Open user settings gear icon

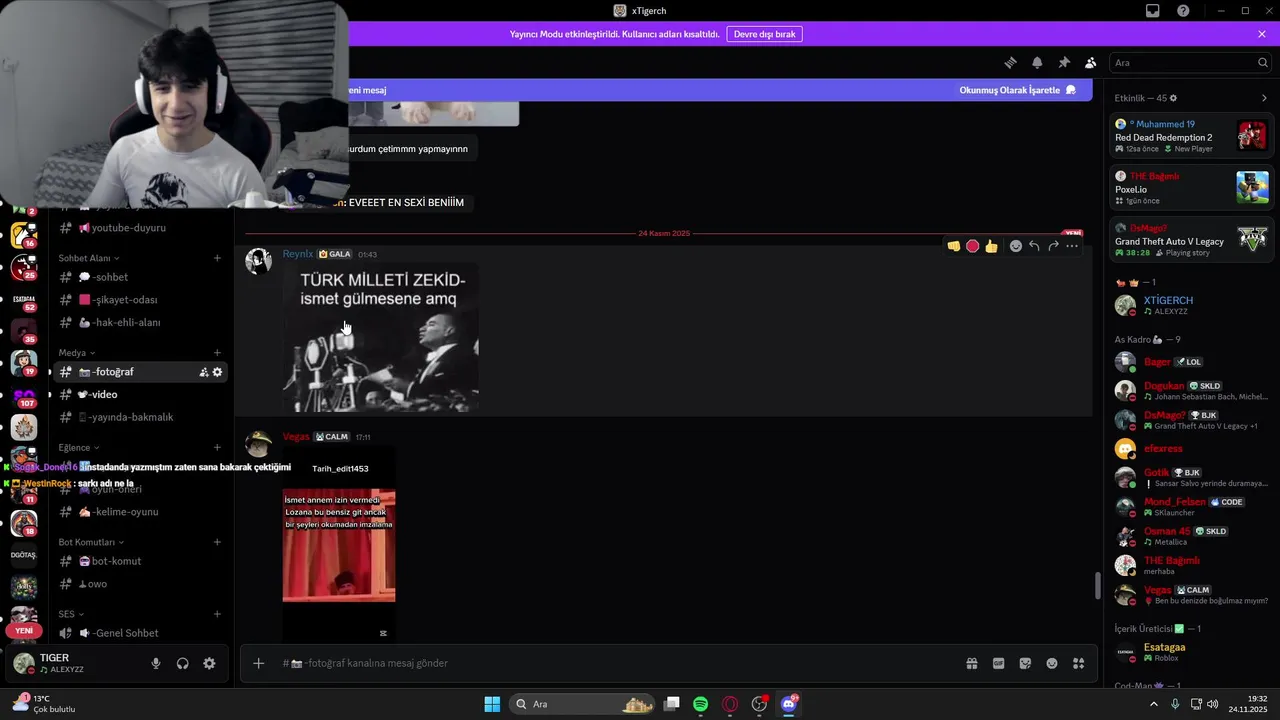click(x=209, y=663)
